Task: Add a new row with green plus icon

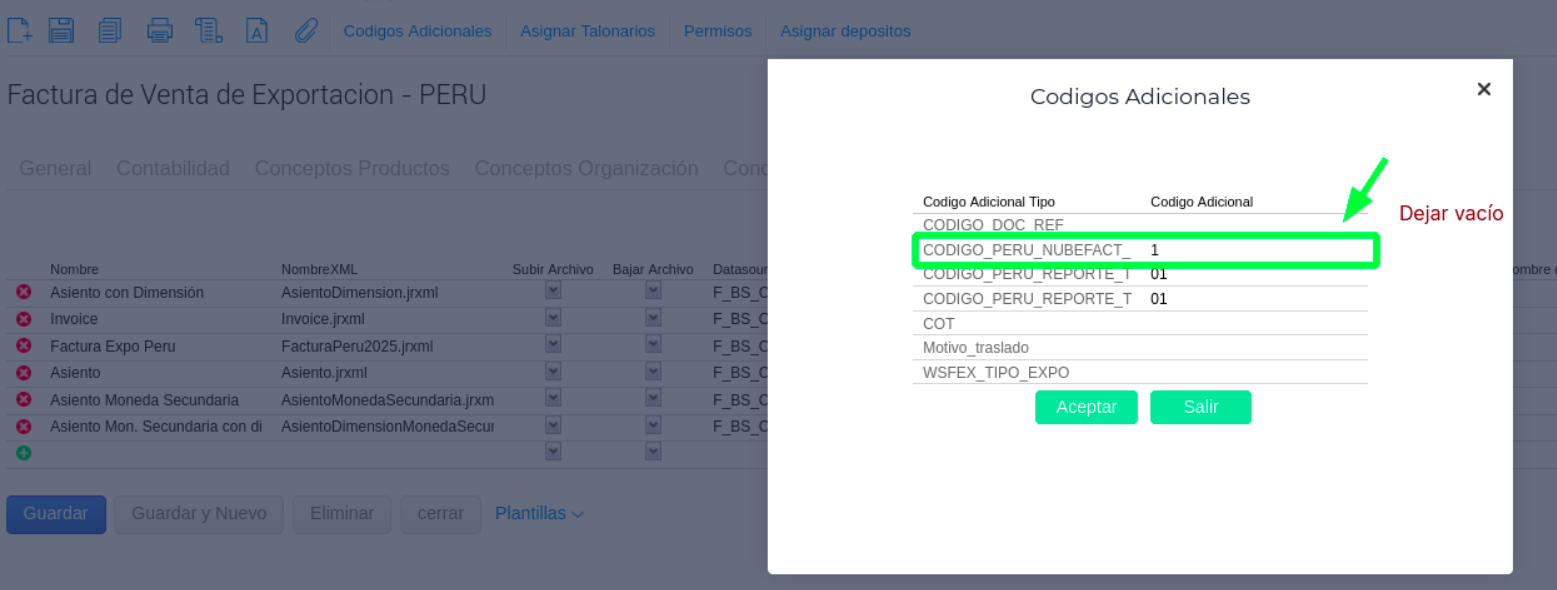Action: pos(24,453)
